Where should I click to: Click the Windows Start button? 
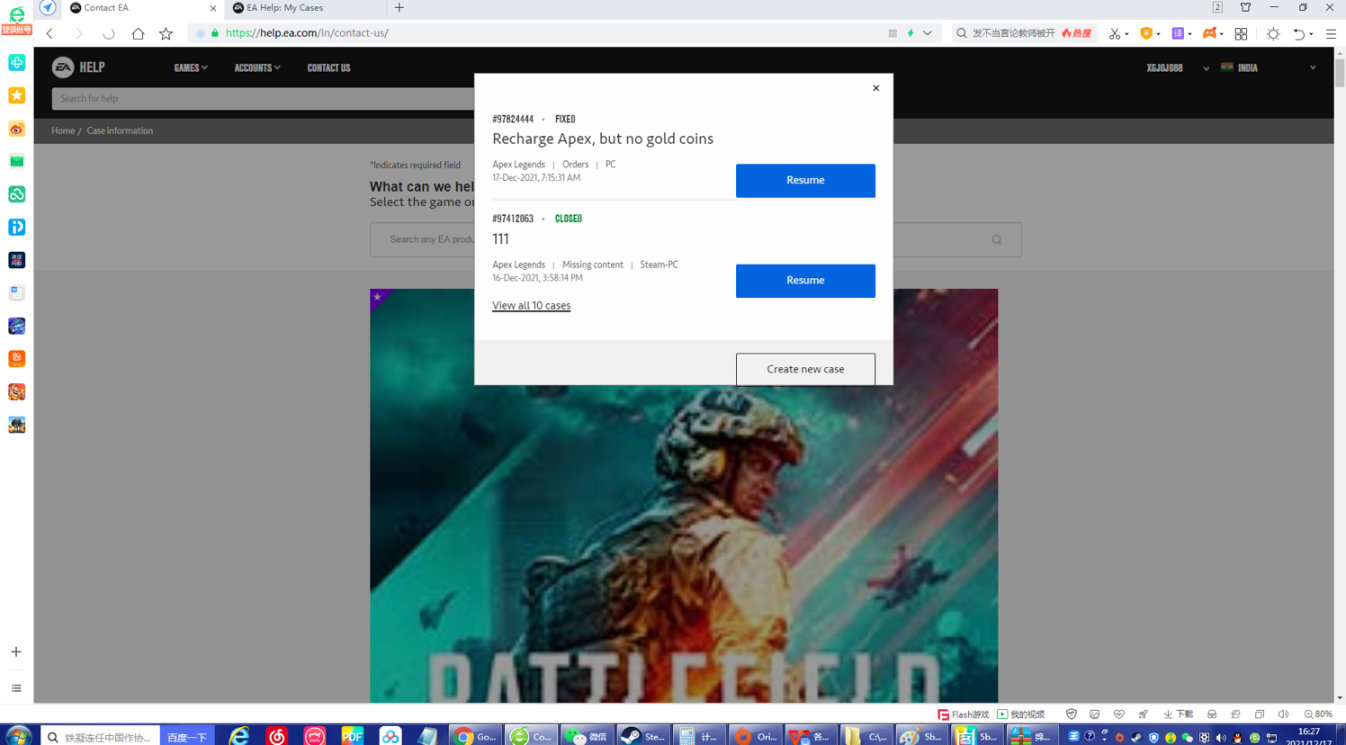[18, 736]
